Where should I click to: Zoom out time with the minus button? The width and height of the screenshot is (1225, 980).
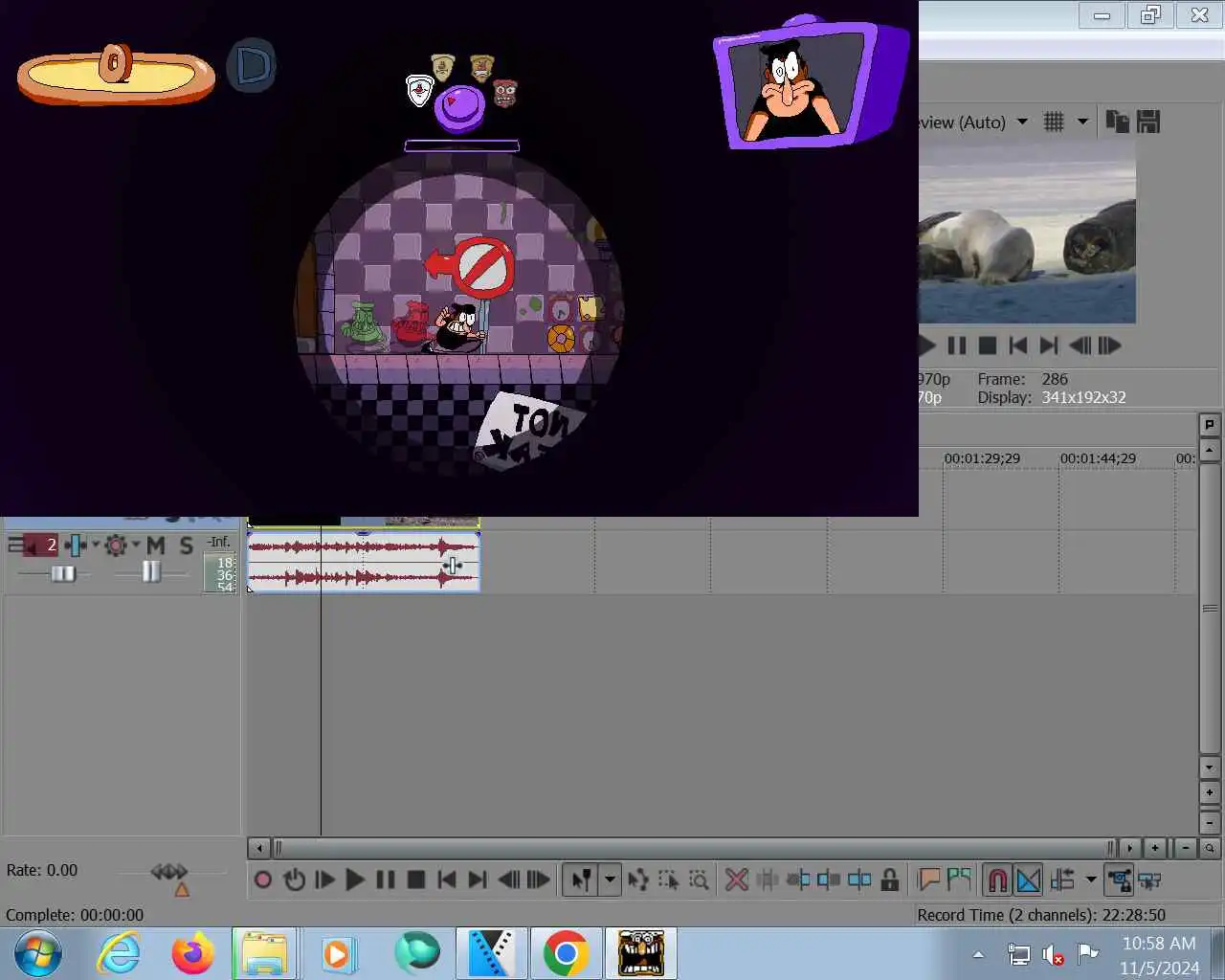(x=1186, y=848)
